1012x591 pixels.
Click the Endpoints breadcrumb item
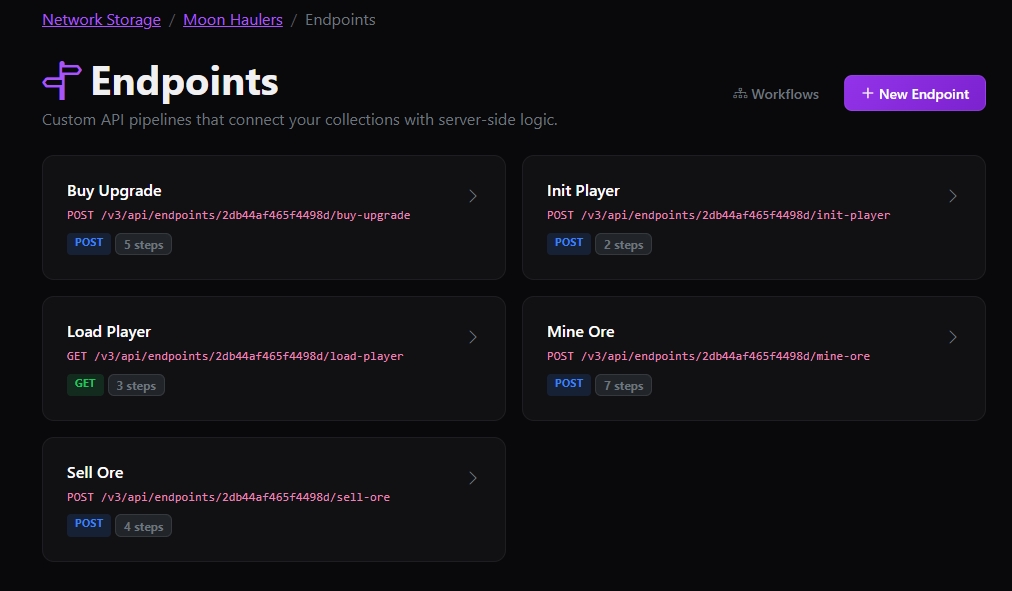coord(340,20)
